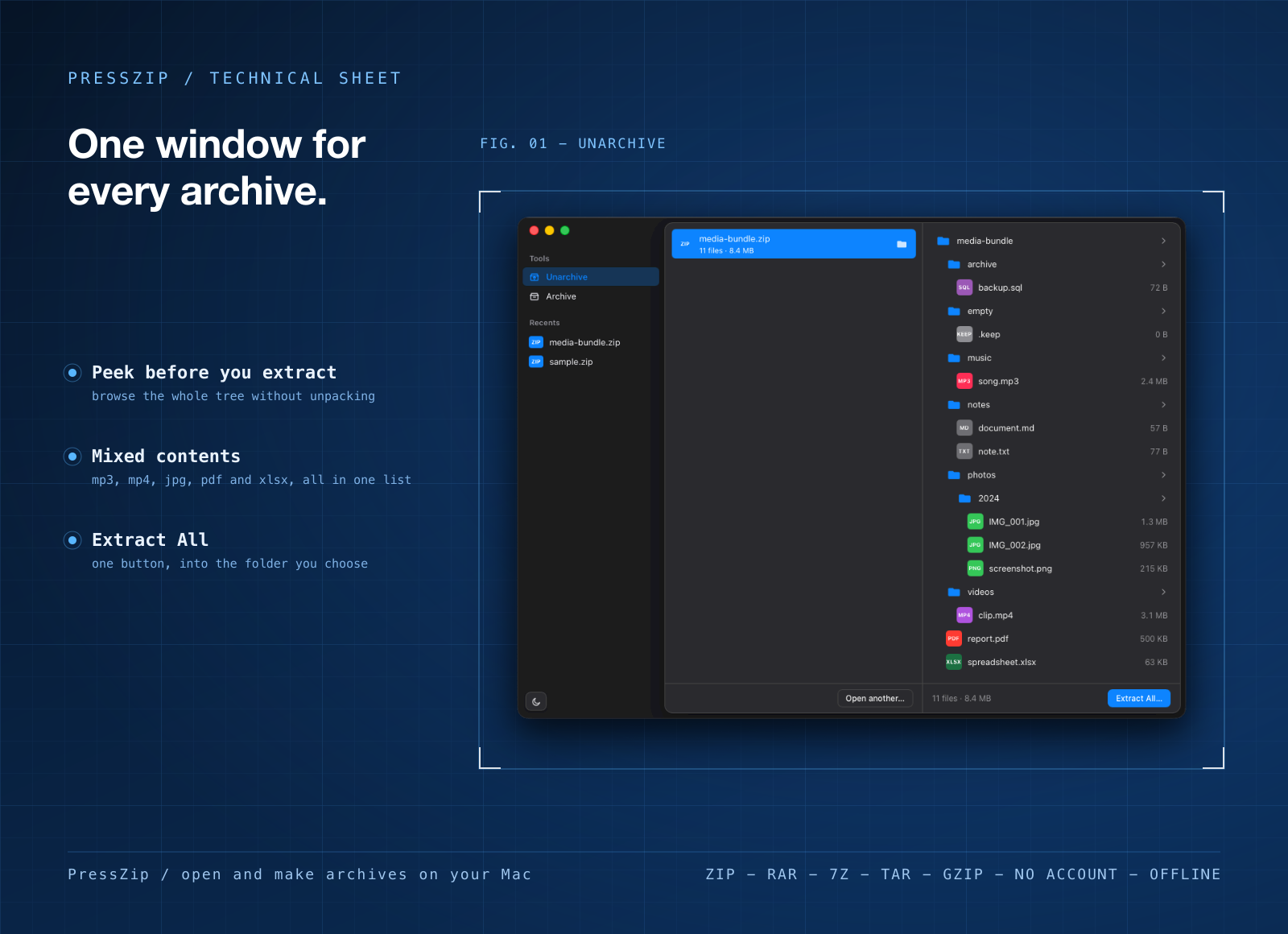The width and height of the screenshot is (1288, 934).
Task: Click the KEEP icon for .keep file
Action: 964,334
